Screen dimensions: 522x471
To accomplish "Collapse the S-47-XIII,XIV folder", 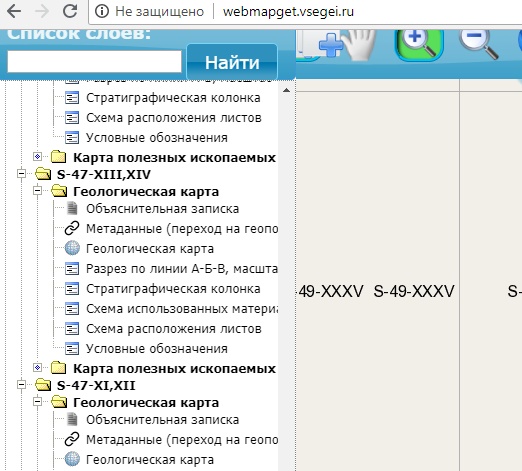I will pyautogui.click(x=22, y=174).
